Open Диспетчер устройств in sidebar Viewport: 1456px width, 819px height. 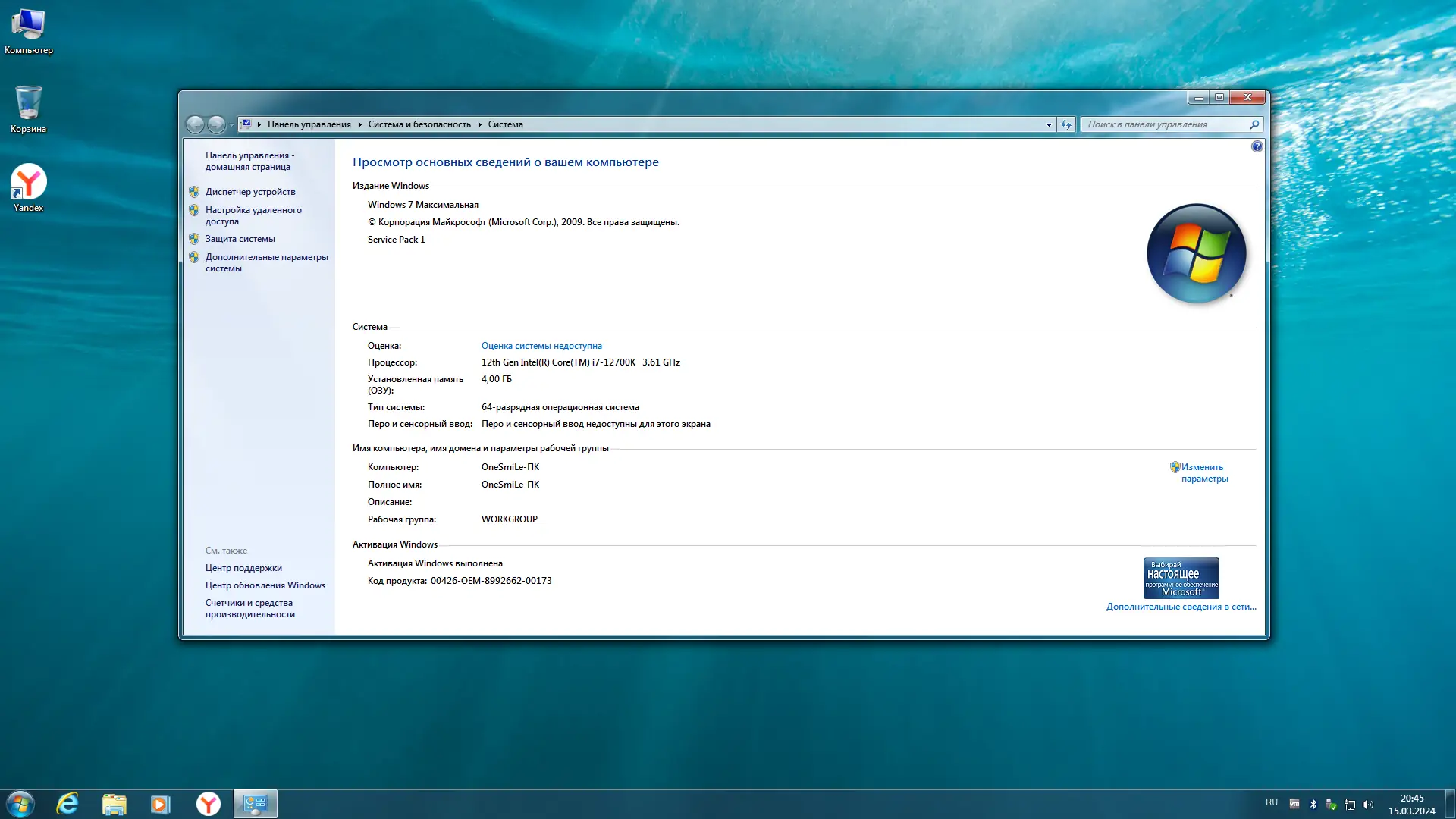250,192
